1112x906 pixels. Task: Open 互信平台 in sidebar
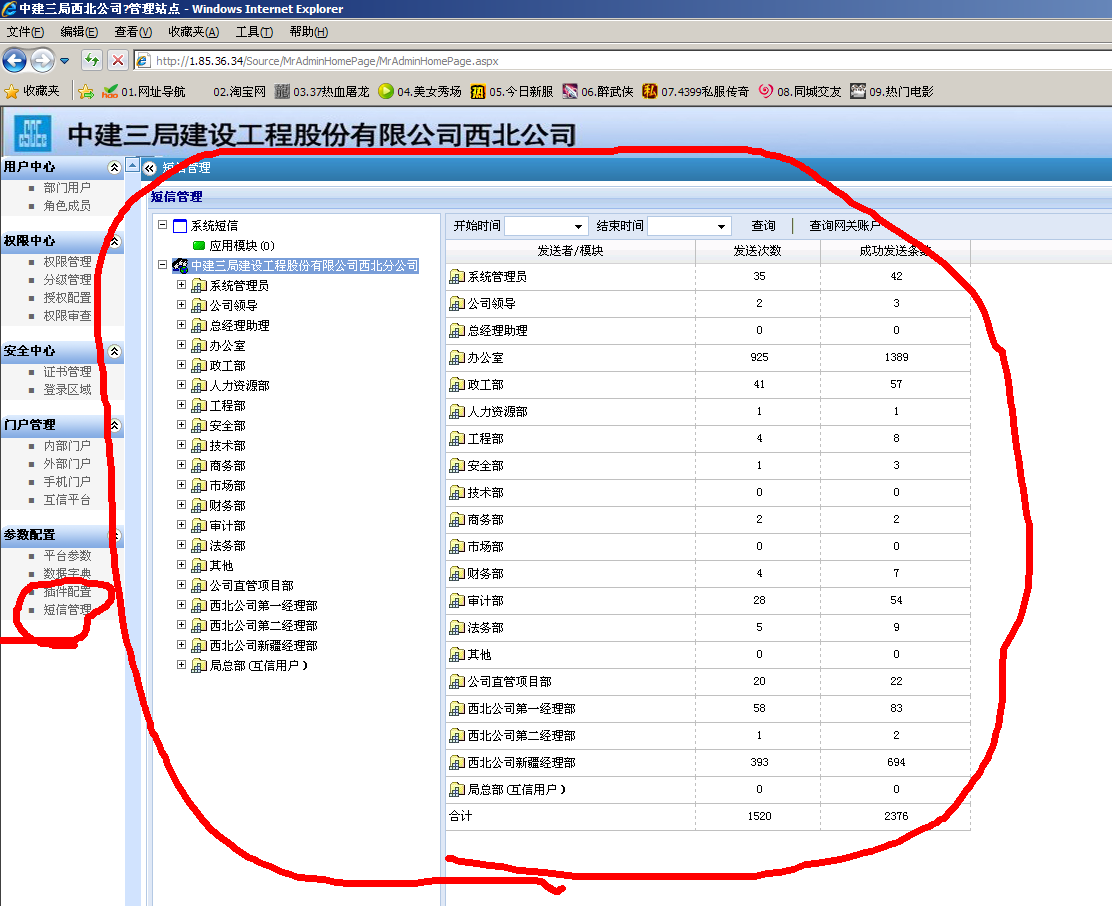pyautogui.click(x=67, y=500)
